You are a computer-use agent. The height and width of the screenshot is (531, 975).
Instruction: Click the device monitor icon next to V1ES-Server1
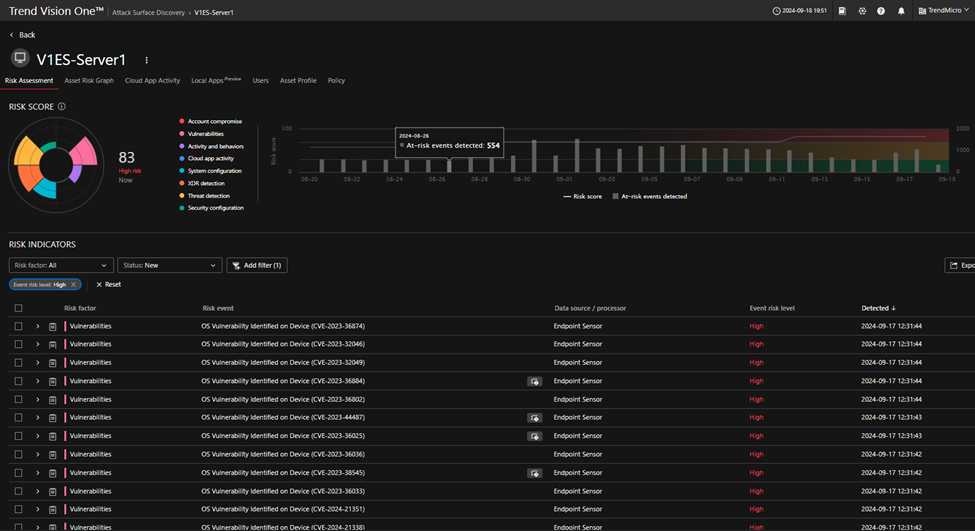[x=20, y=58]
